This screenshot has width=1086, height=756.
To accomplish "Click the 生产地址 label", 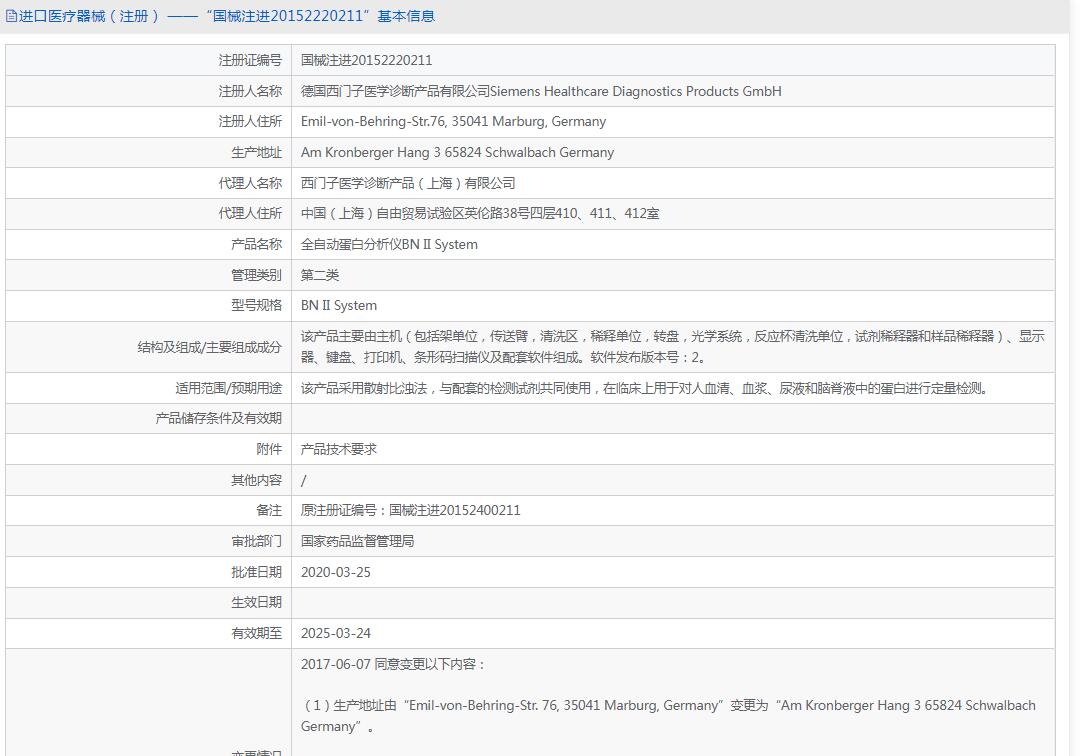I will pyautogui.click(x=256, y=152).
